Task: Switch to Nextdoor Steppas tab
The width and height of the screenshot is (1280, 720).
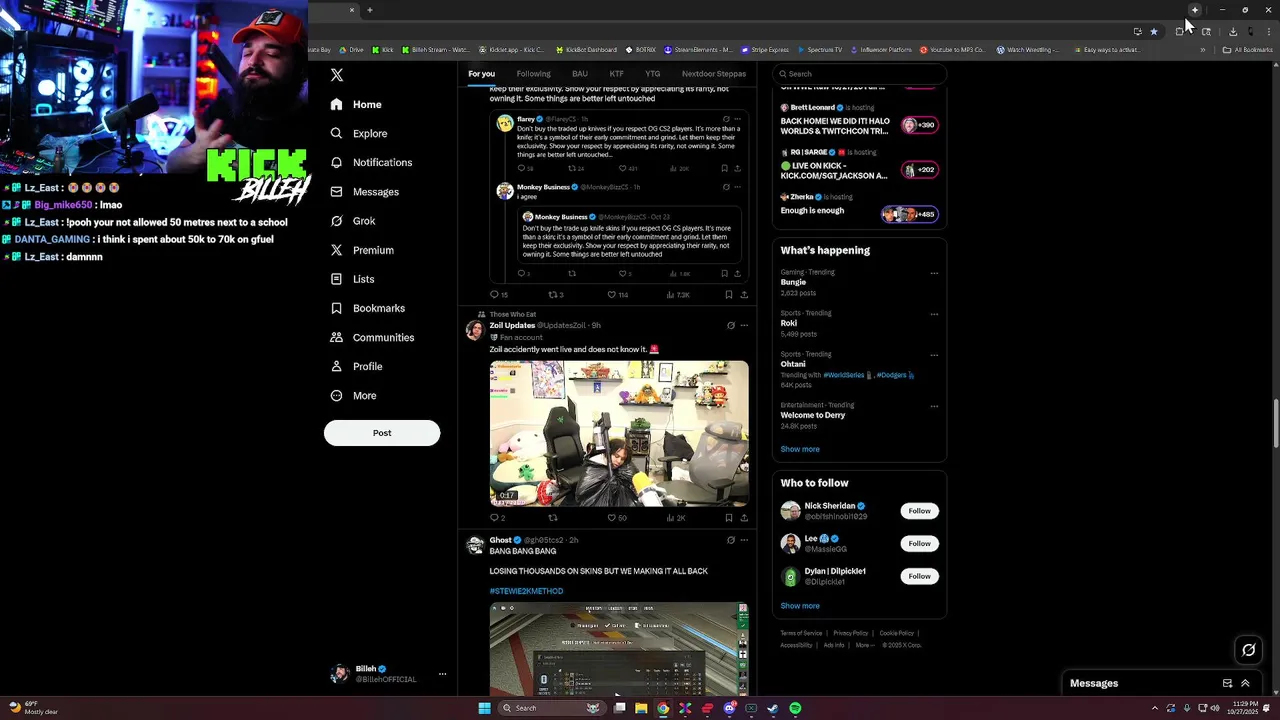Action: point(714,74)
